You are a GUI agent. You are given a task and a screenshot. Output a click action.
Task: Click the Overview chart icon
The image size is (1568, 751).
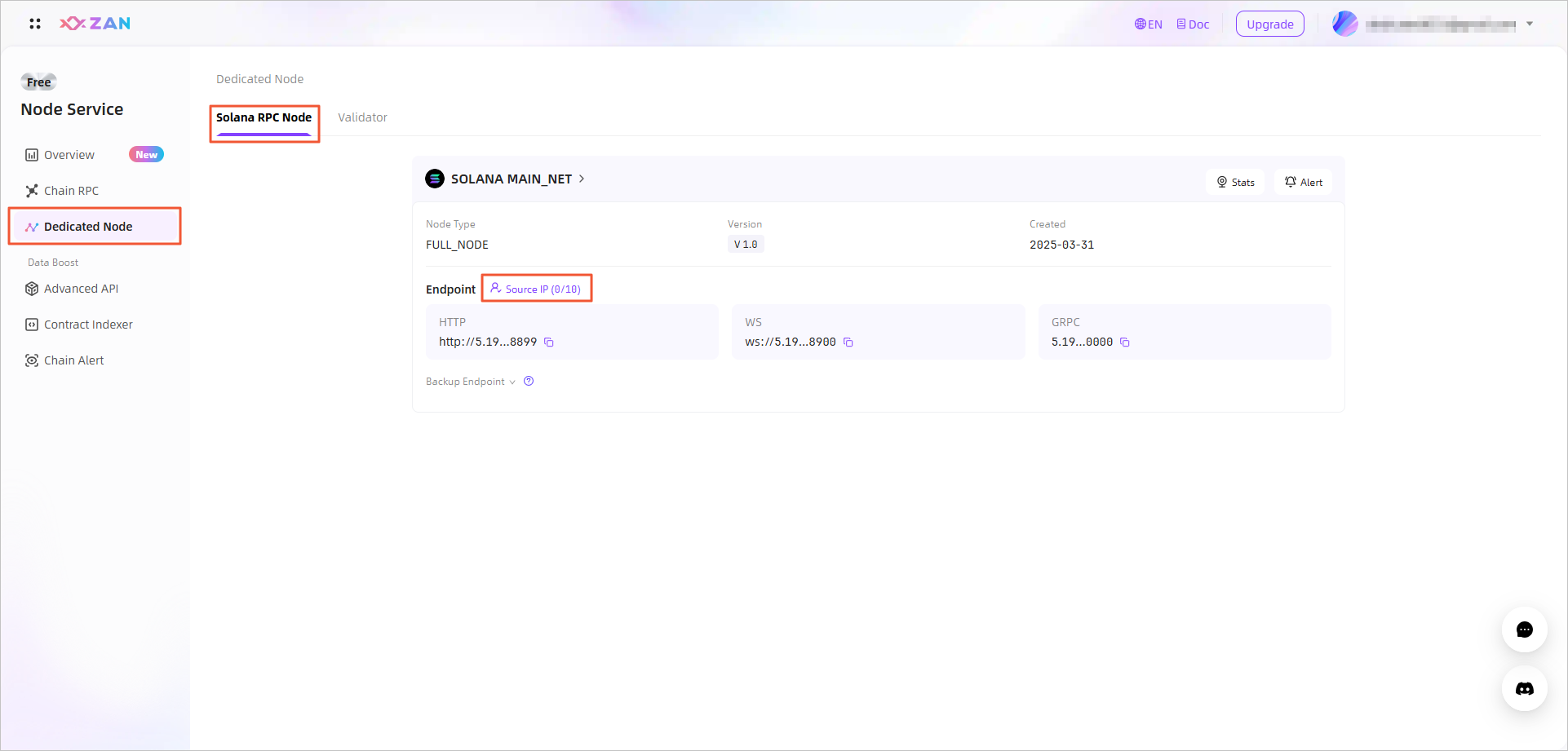coord(32,155)
